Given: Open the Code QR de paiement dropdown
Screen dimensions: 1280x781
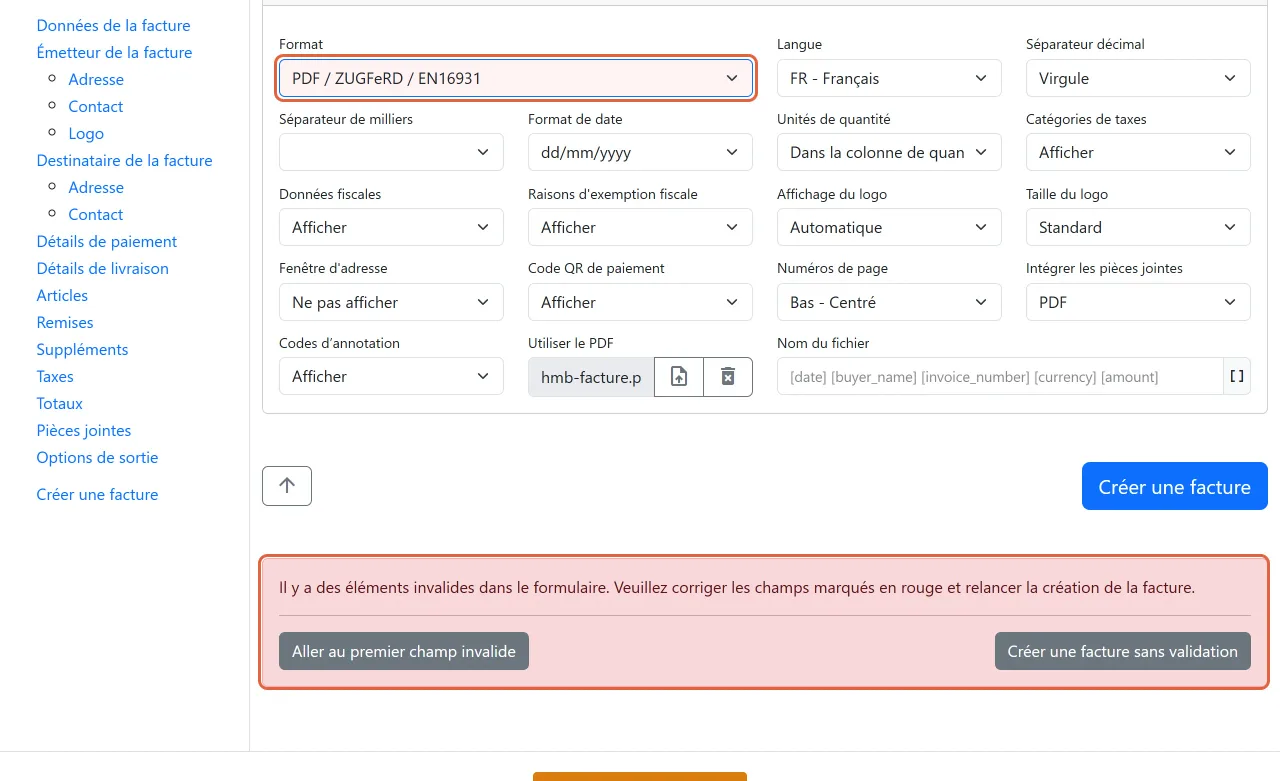Looking at the screenshot, I should 640,302.
